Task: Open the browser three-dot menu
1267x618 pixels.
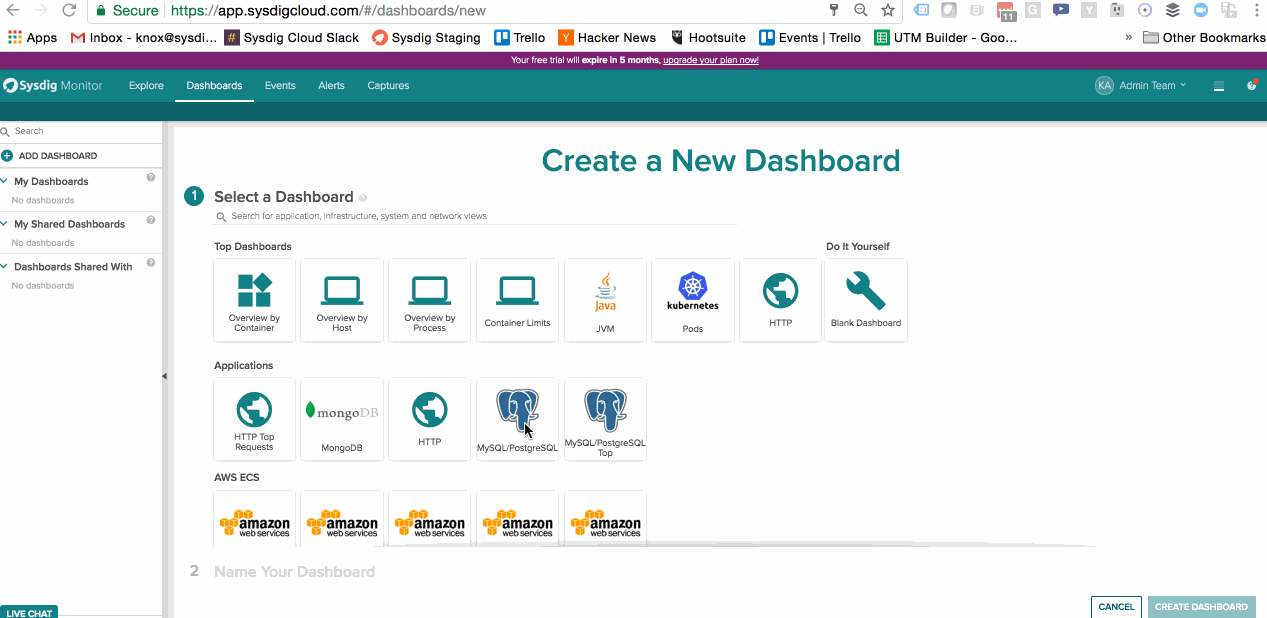Action: pos(1255,10)
